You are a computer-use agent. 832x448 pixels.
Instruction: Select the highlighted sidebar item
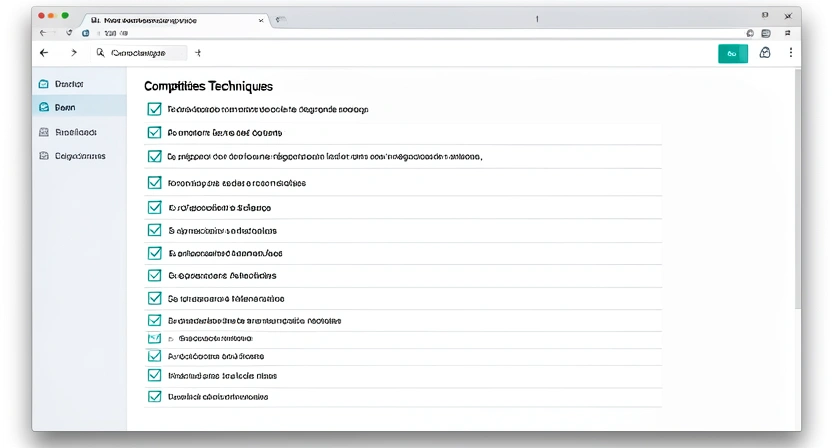(79, 107)
